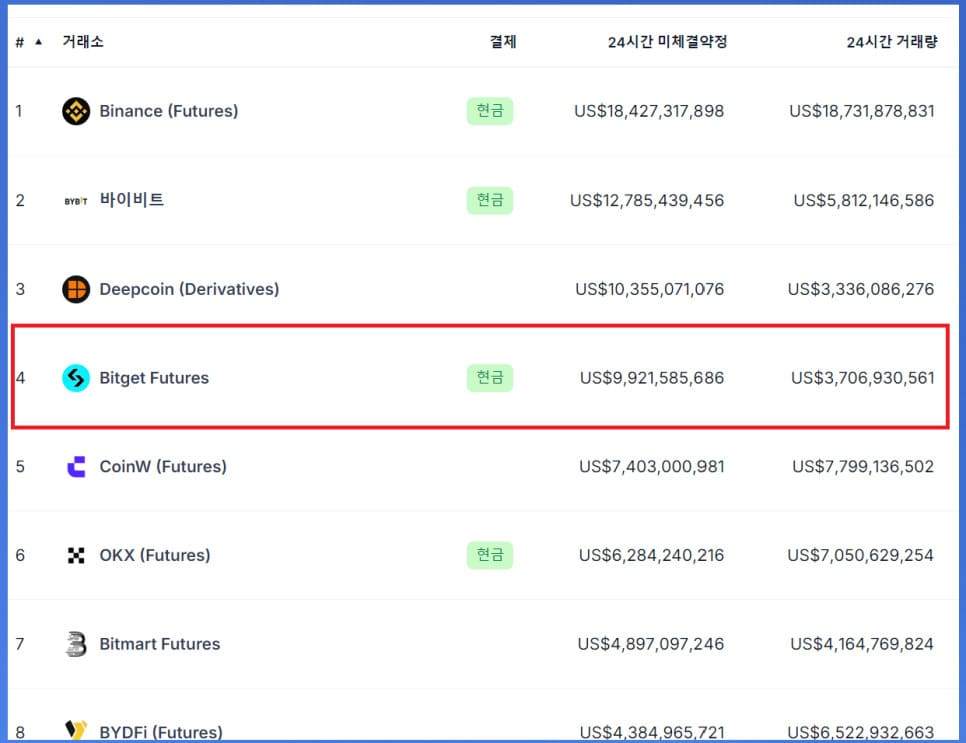966x743 pixels.
Task: Click the BYDFi yellow logo icon
Action: click(x=76, y=730)
